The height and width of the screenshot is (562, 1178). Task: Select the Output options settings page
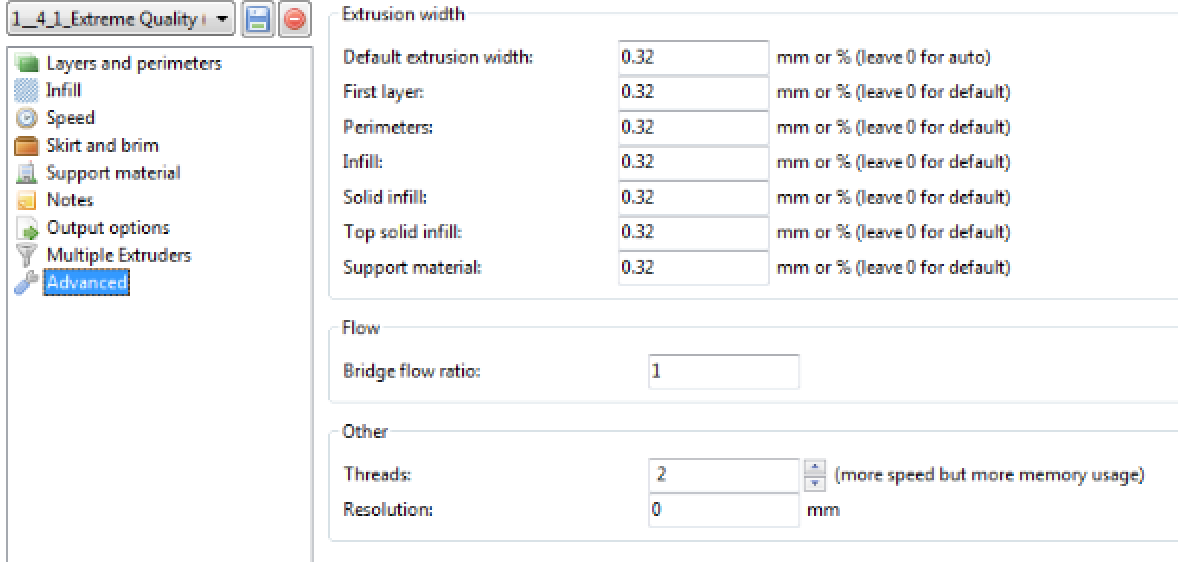108,228
